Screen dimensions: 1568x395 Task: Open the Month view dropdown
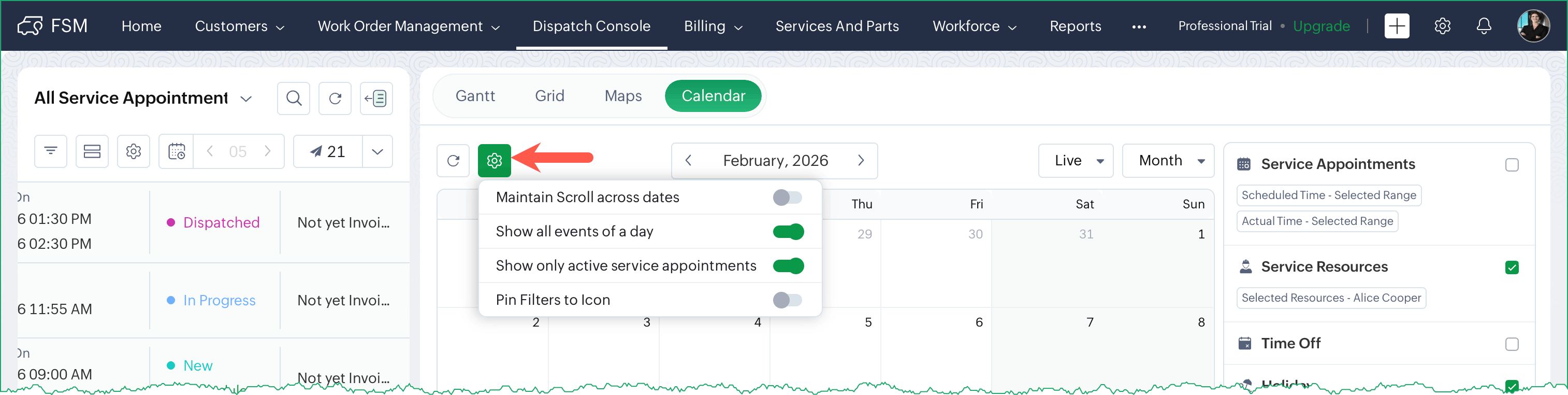[1168, 160]
